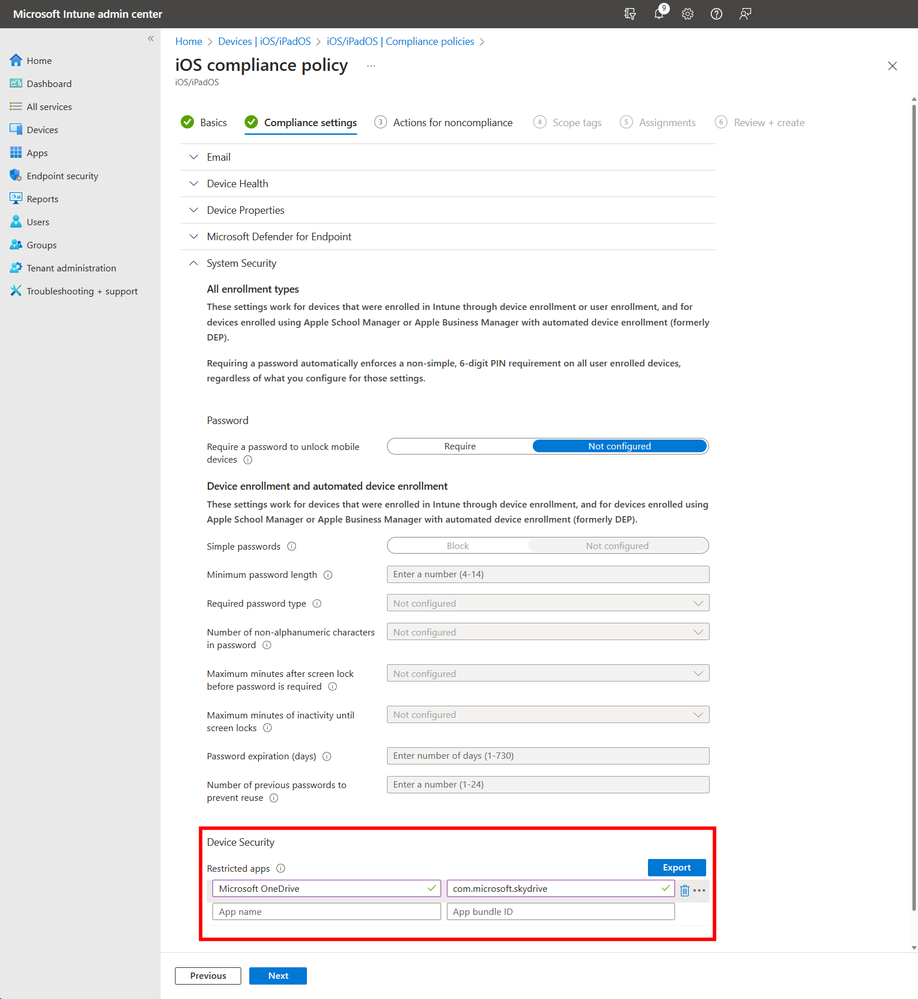
Task: Set Simple passwords to Not configured
Action: click(617, 546)
